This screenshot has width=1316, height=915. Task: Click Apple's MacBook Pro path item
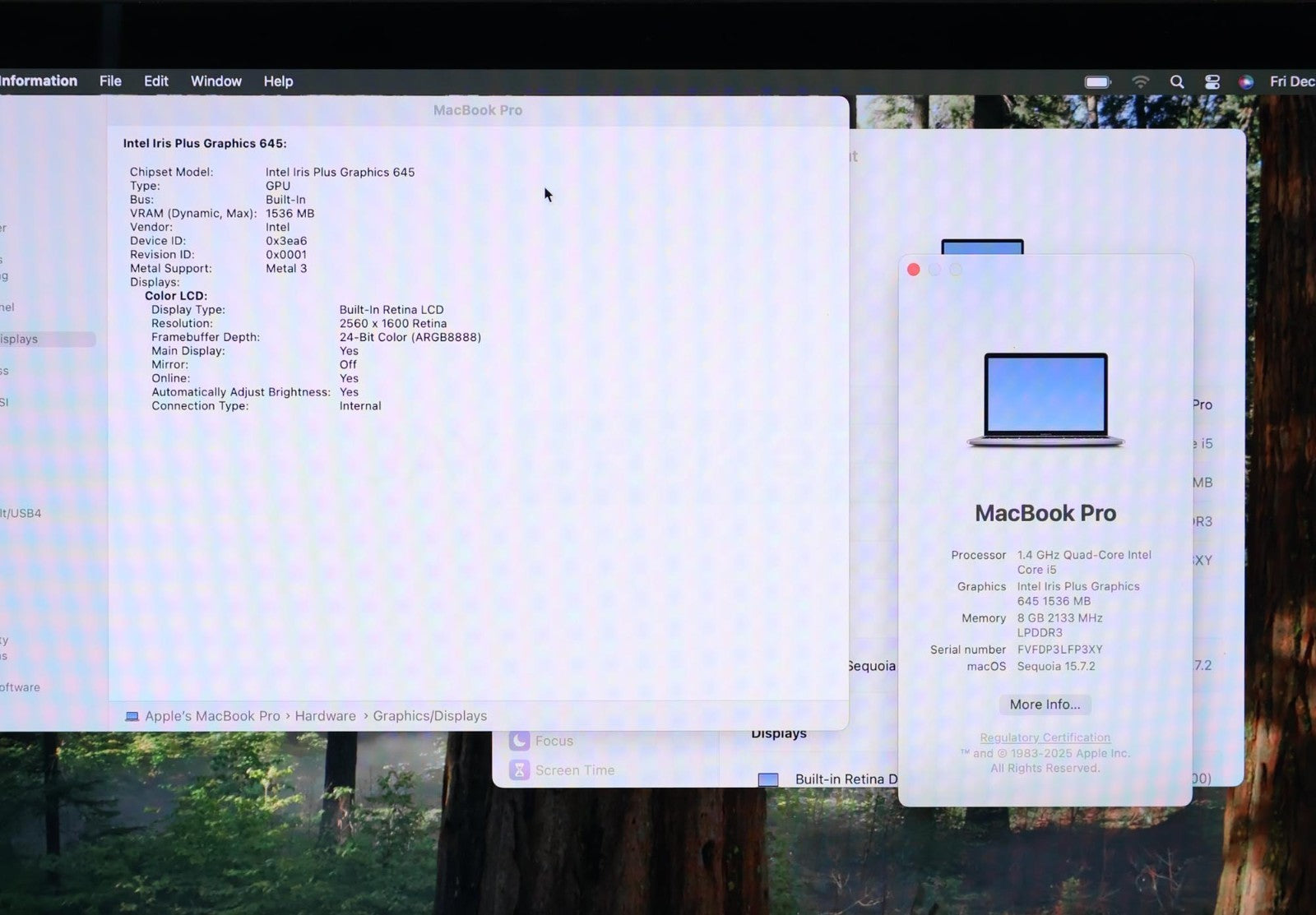coord(212,716)
